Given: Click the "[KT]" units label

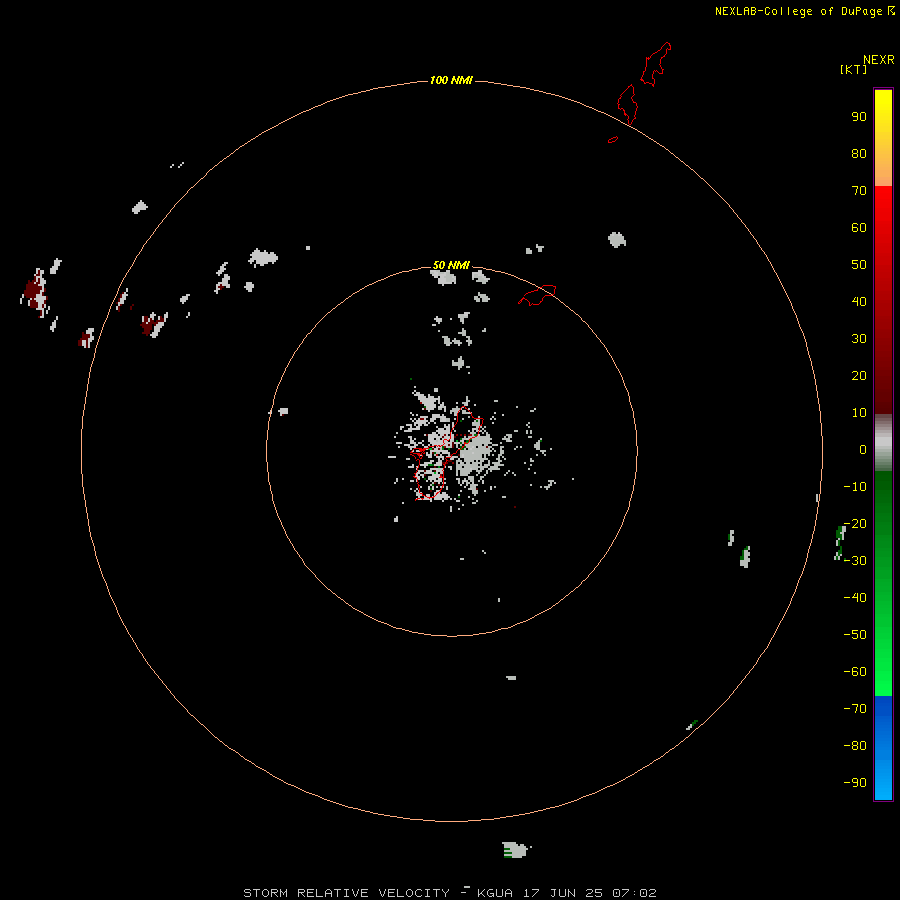Looking at the screenshot, I should coord(854,69).
